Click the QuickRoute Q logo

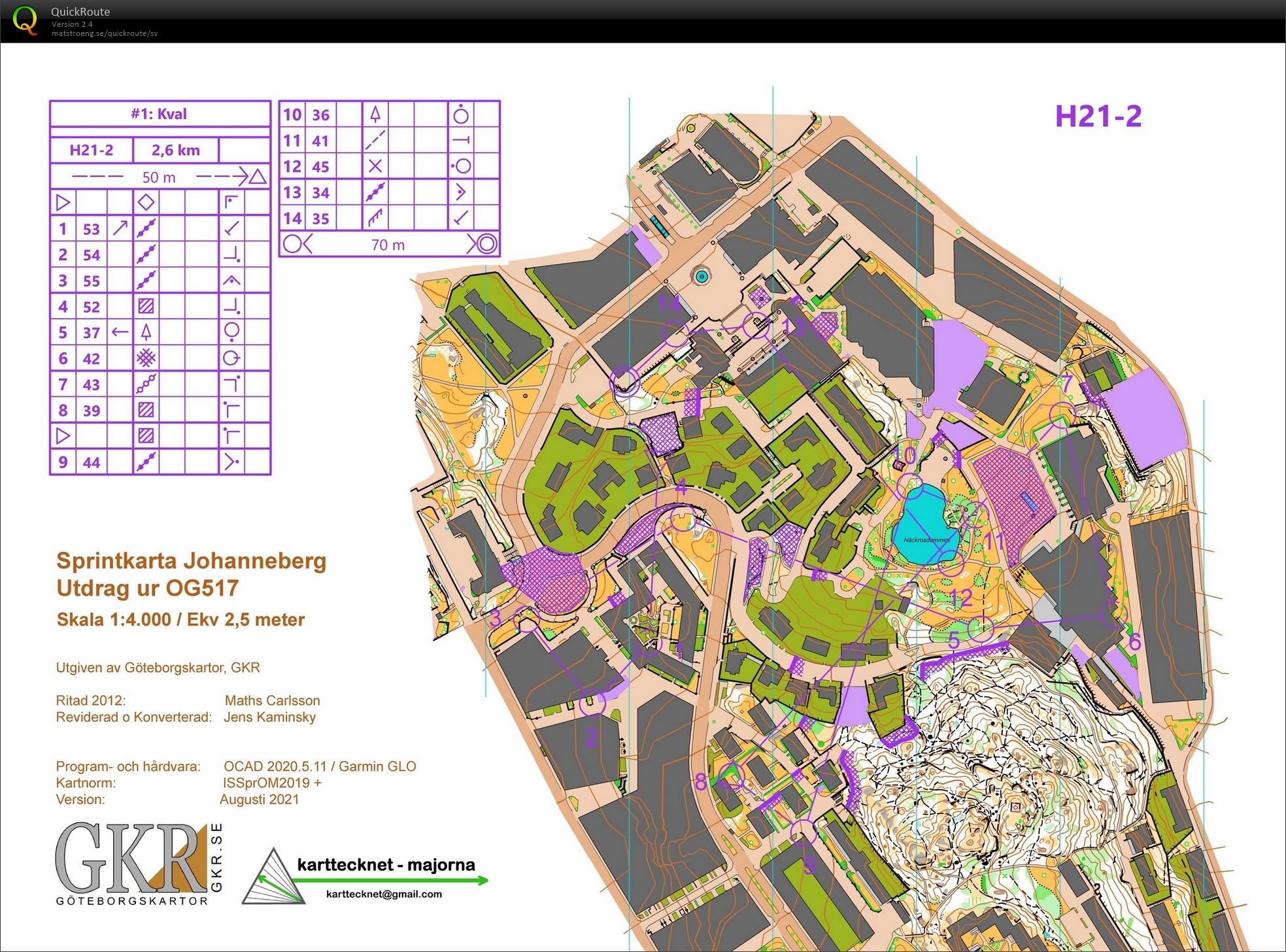coord(25,20)
